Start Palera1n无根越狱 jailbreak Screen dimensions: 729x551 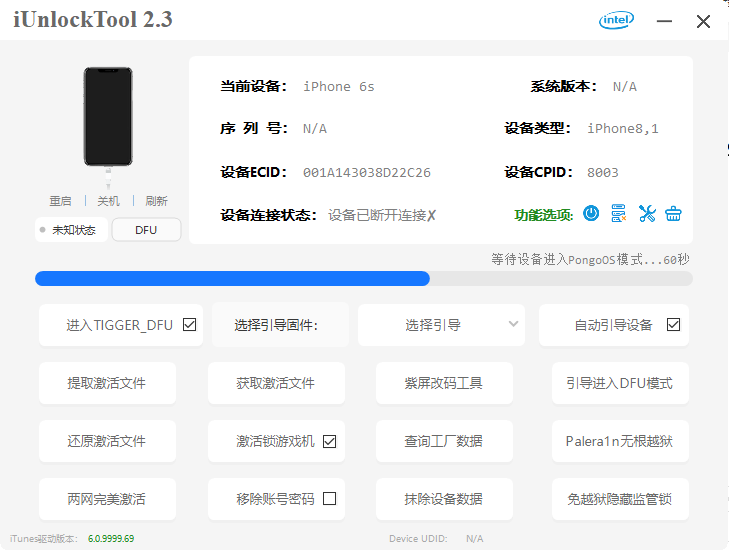tap(620, 441)
